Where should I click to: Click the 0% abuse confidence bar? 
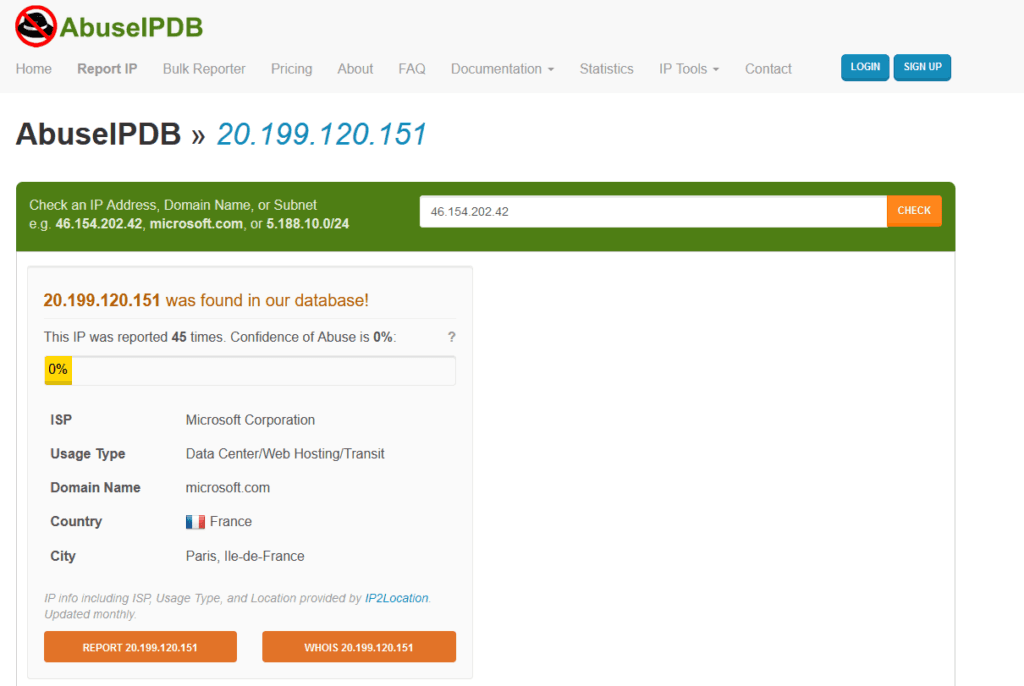[x=250, y=370]
